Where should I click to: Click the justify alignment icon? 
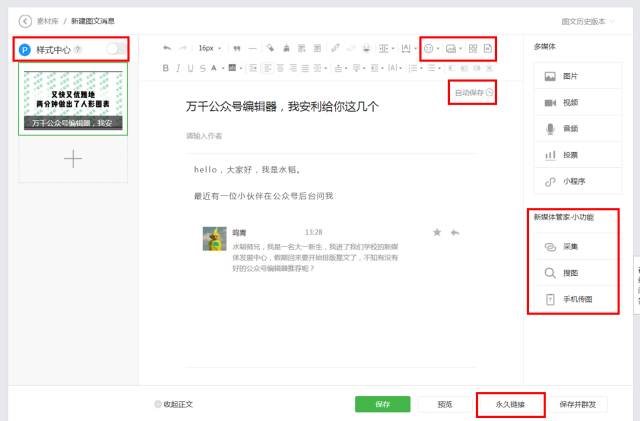click(305, 68)
